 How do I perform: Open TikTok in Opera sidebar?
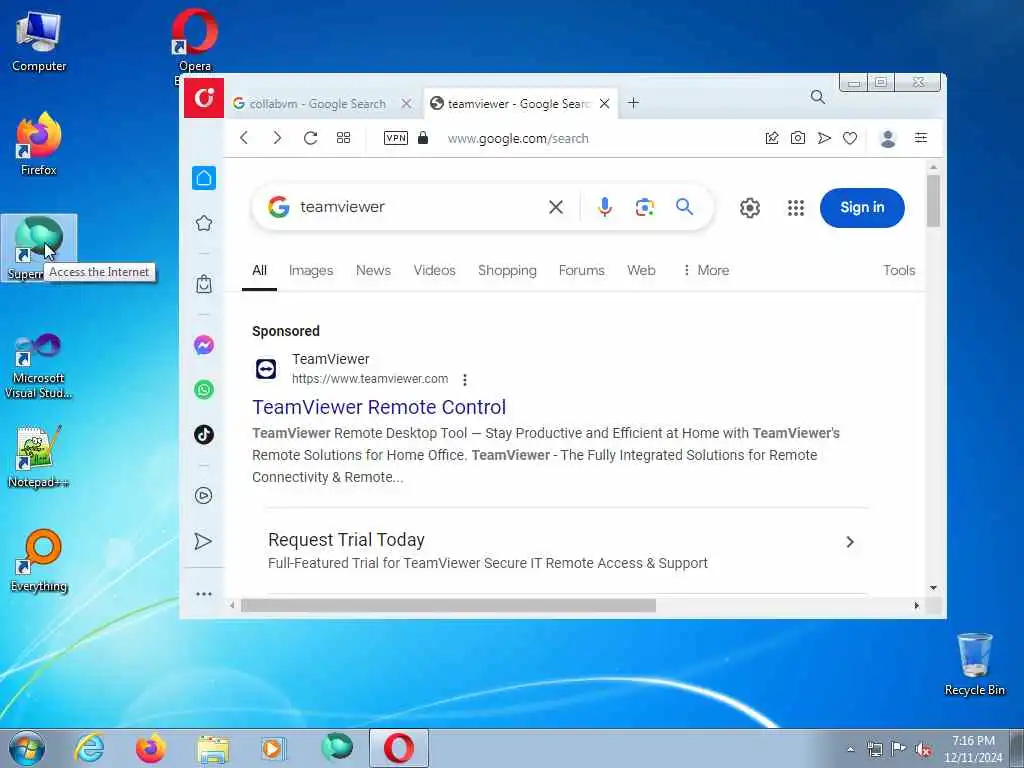tap(204, 434)
